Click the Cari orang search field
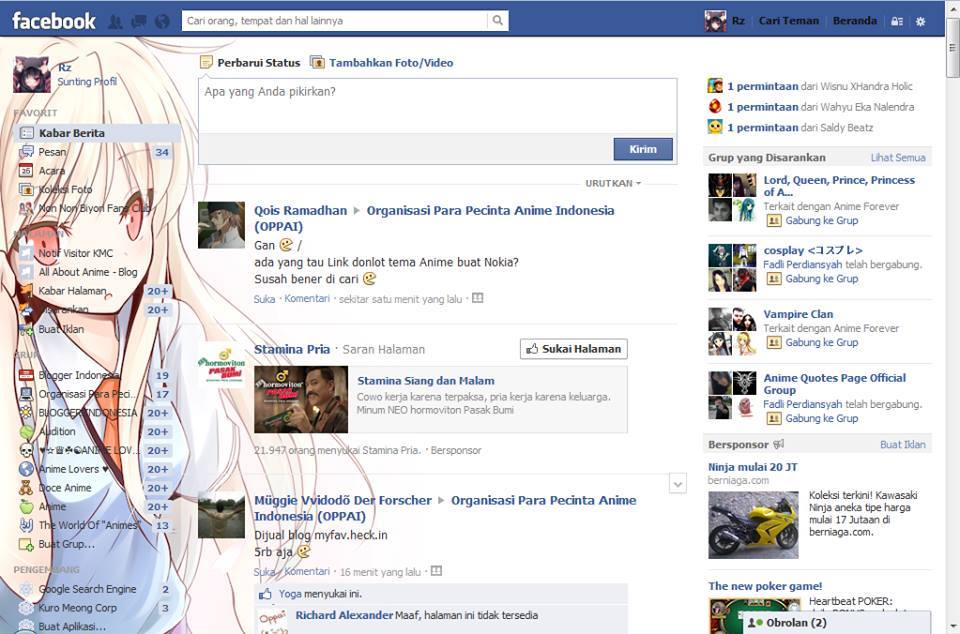This screenshot has height=634, width=960. [335, 21]
